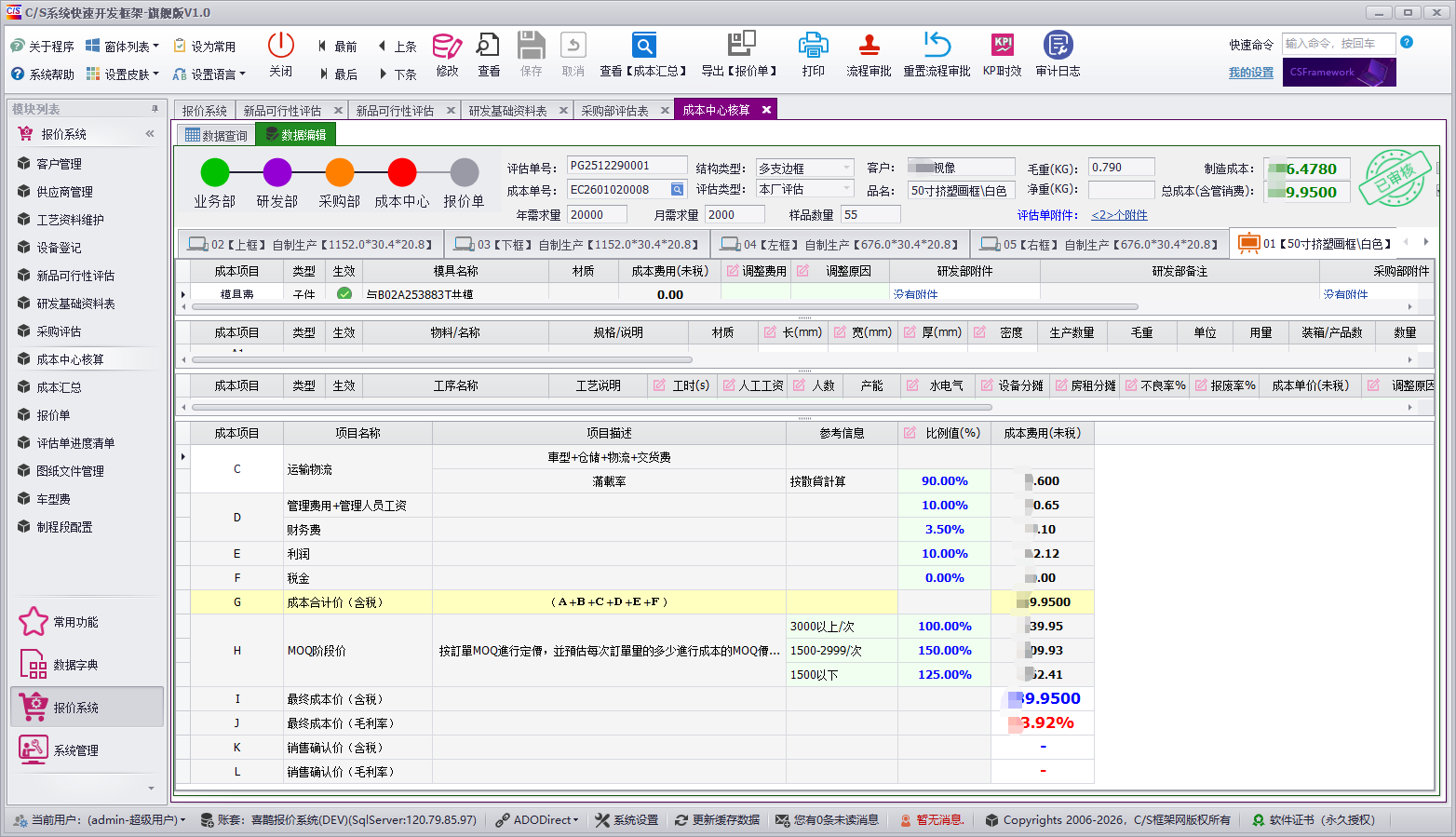Image resolution: width=1456 pixels, height=837 pixels.
Task: Switch to 数据编辑 tab
Action: [x=296, y=135]
